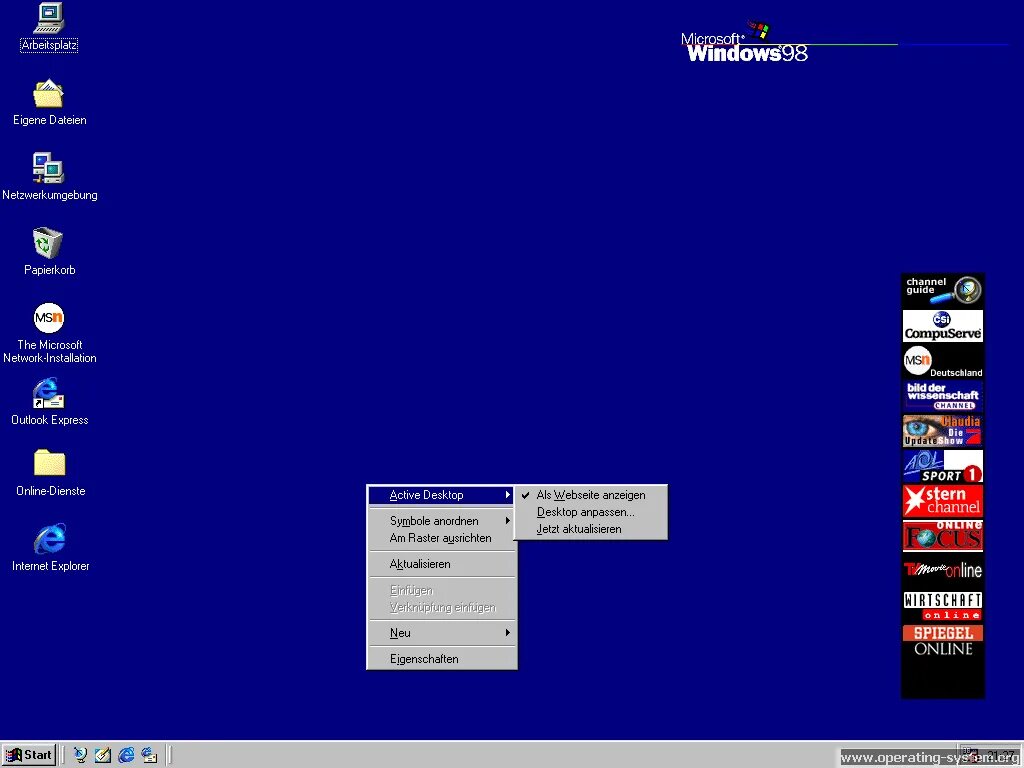Open the Focus Online channel

pyautogui.click(x=942, y=536)
